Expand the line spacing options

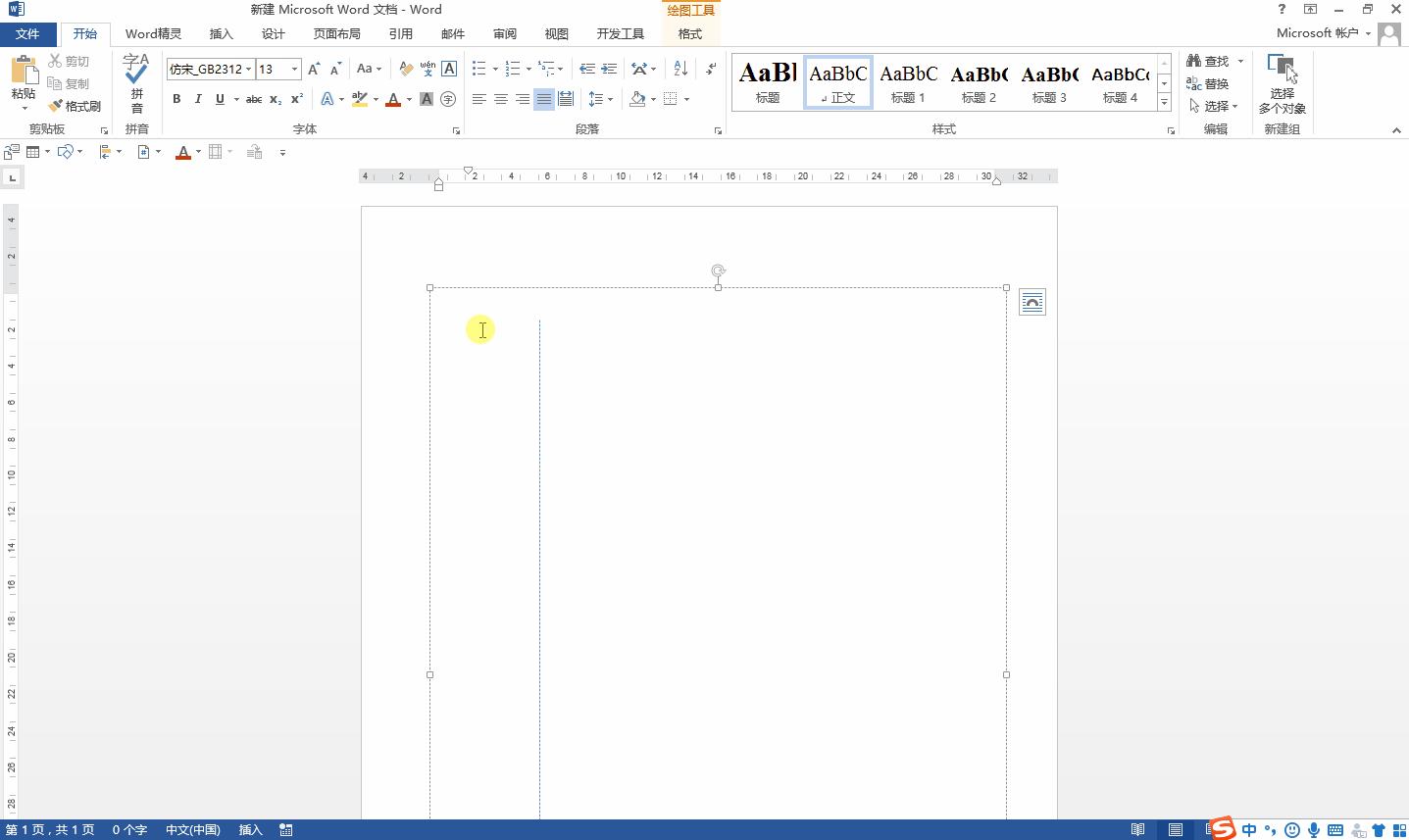[x=609, y=98]
